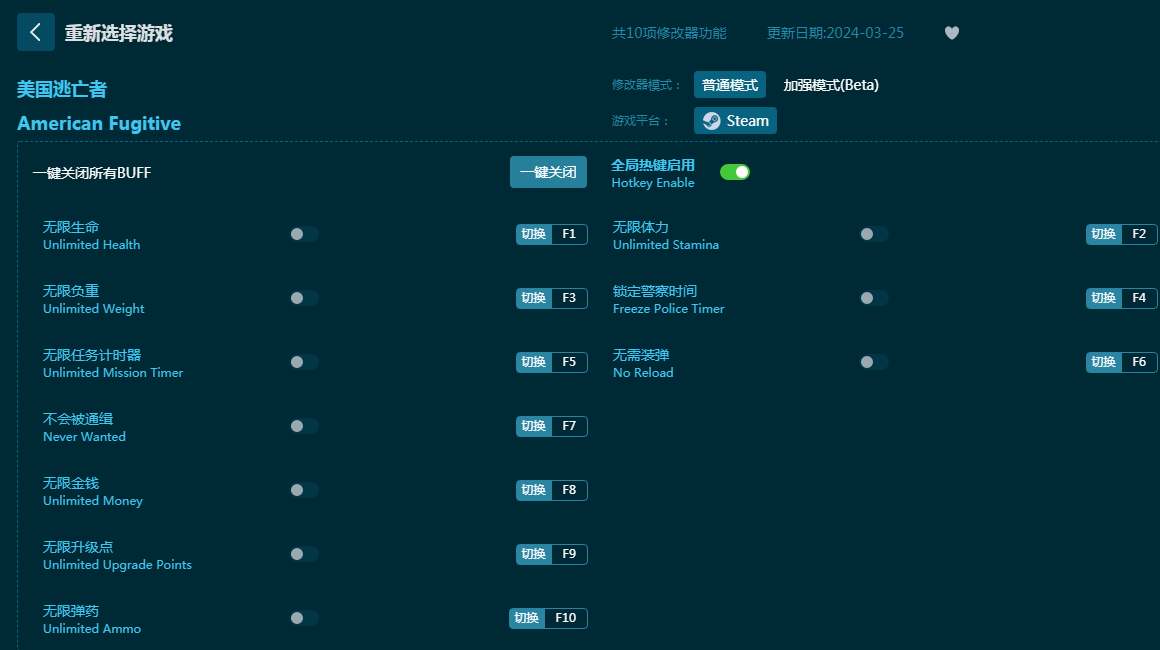
Task: Click the F1 切换 hotkey button
Action: pos(552,234)
